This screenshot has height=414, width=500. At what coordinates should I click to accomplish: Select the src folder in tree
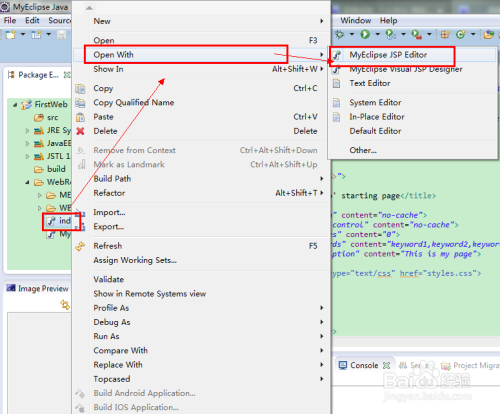click(52, 118)
